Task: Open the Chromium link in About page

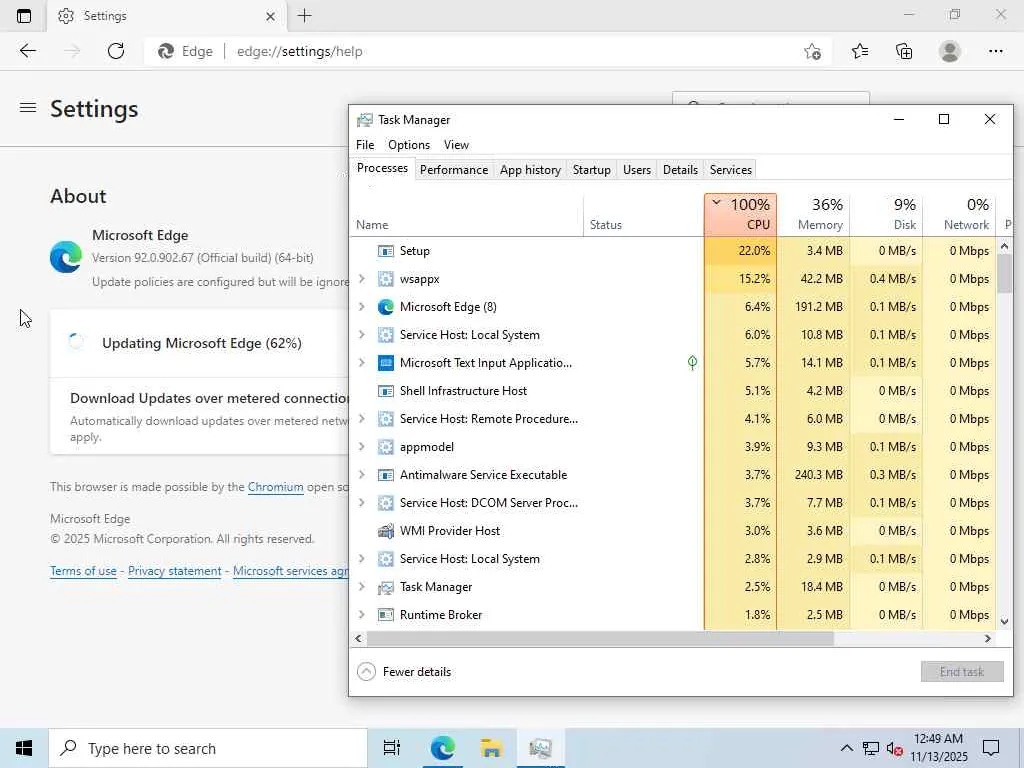Action: click(276, 487)
